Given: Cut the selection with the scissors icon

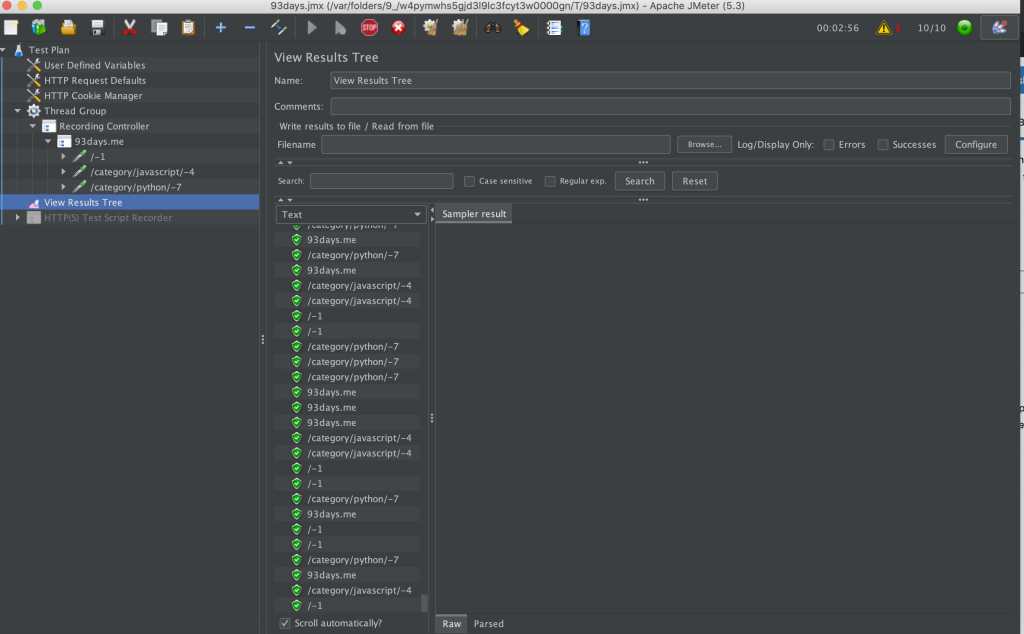Looking at the screenshot, I should click(129, 27).
